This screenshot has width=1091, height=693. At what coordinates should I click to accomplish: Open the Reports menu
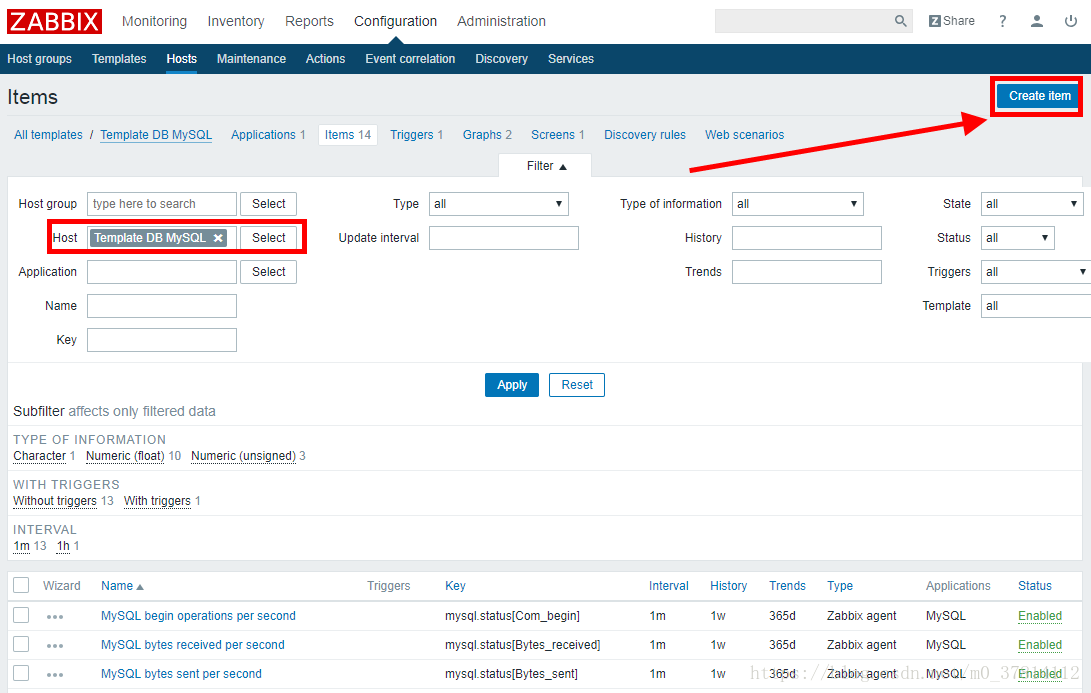click(309, 22)
